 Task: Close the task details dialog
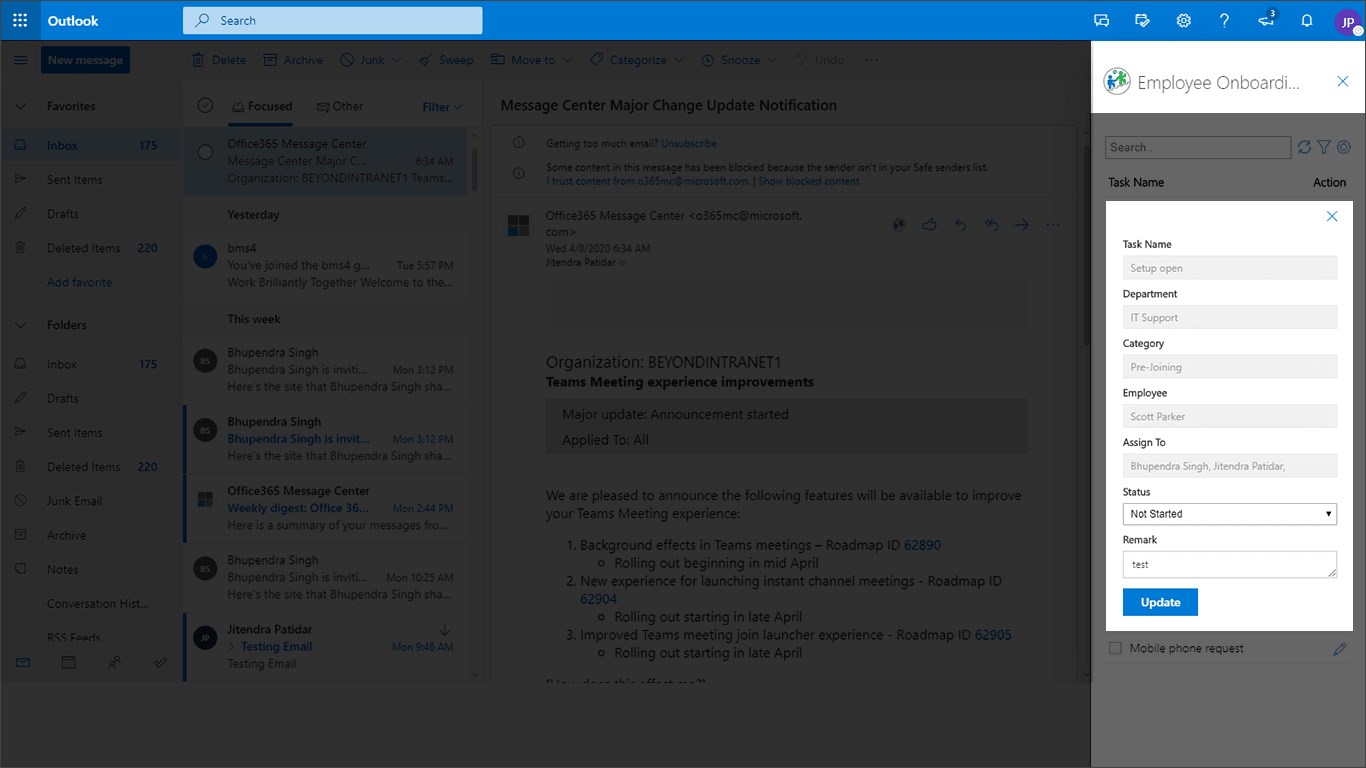tap(1332, 216)
